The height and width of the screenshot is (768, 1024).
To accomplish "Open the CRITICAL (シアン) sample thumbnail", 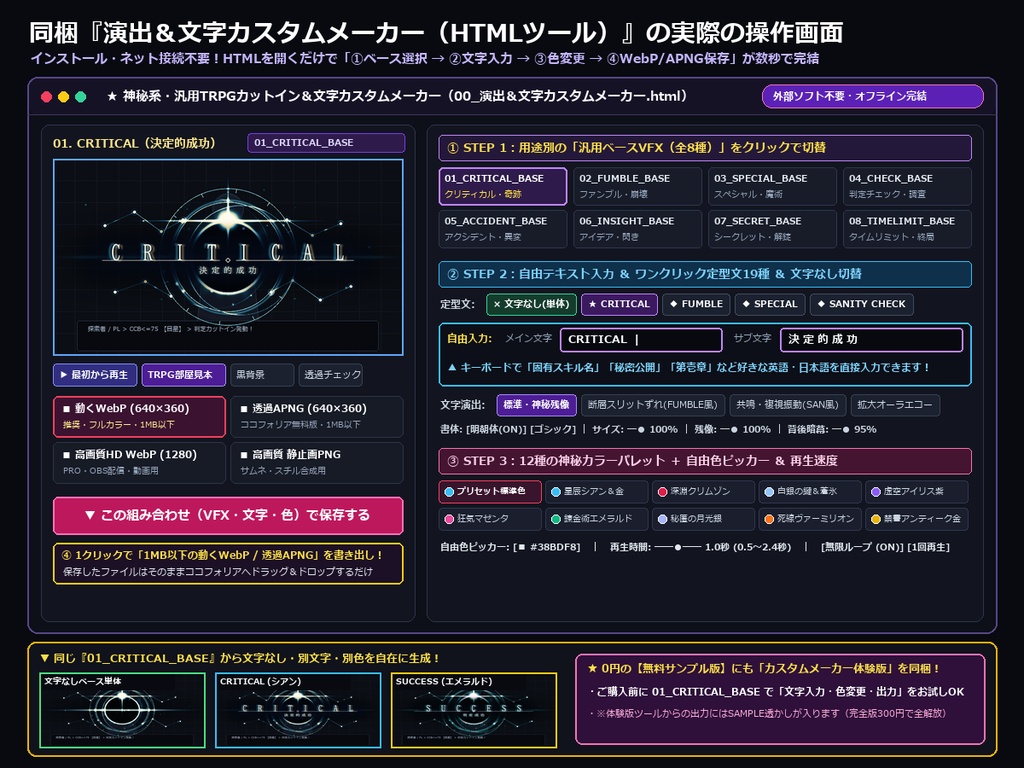I will [x=298, y=710].
